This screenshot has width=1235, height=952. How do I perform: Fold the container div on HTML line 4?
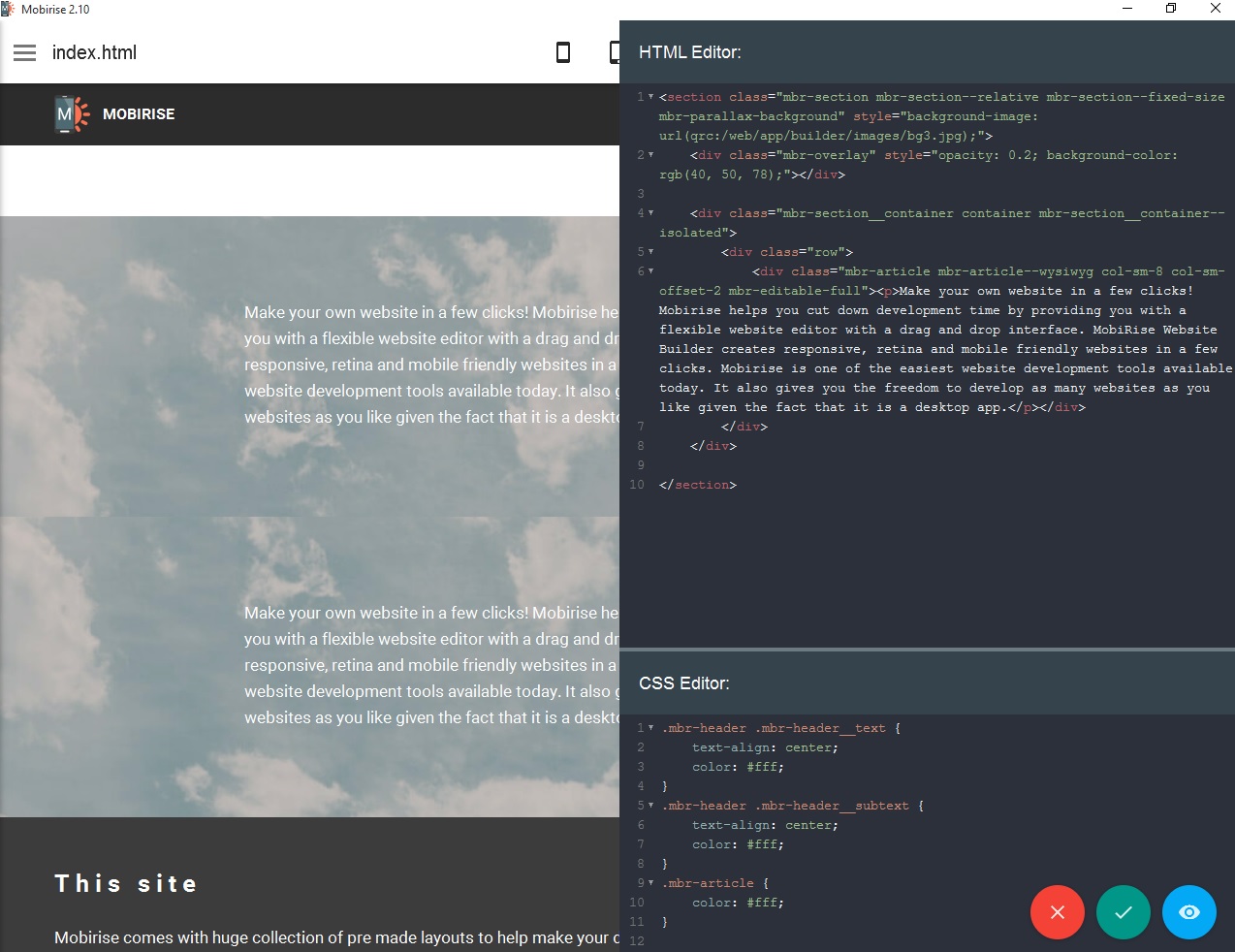coord(650,213)
